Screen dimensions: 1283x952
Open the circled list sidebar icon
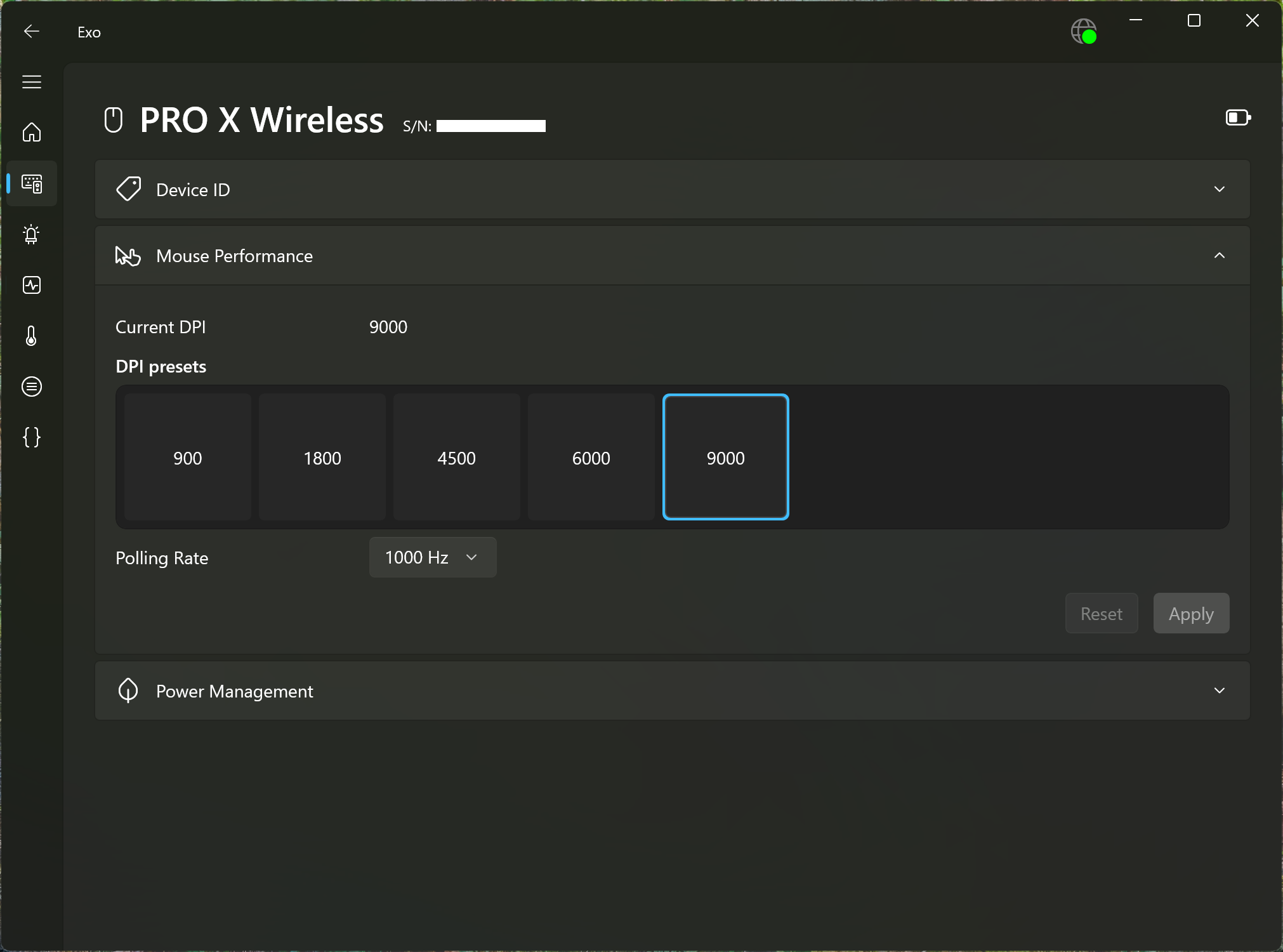point(32,387)
